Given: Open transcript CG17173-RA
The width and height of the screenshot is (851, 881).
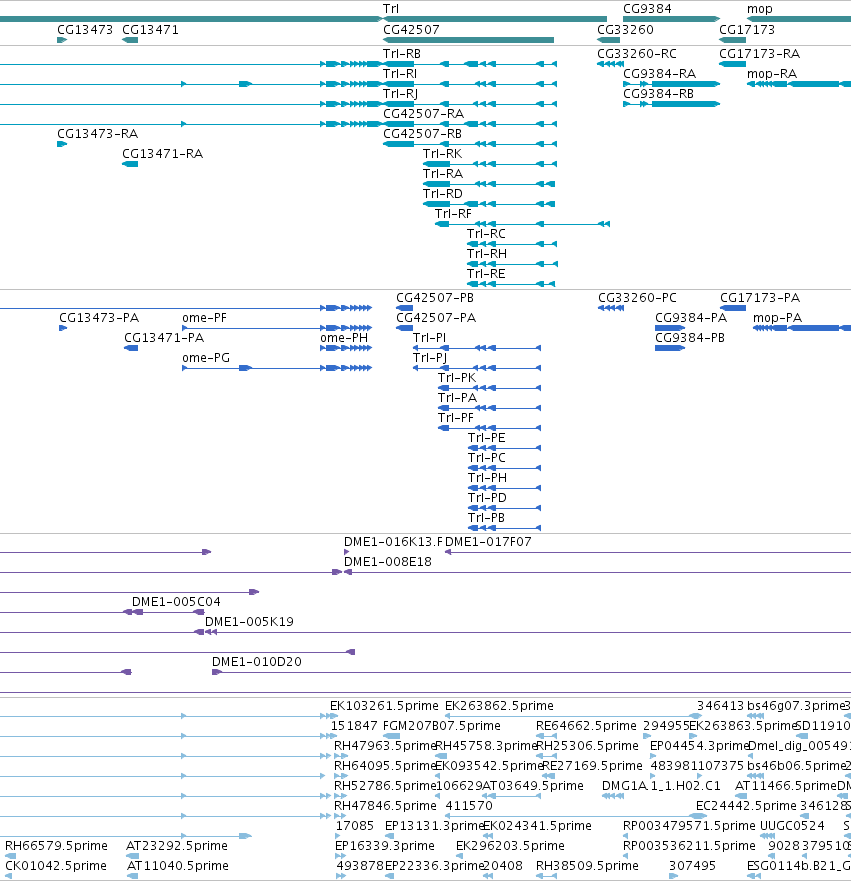Looking at the screenshot, I should tap(759, 53).
